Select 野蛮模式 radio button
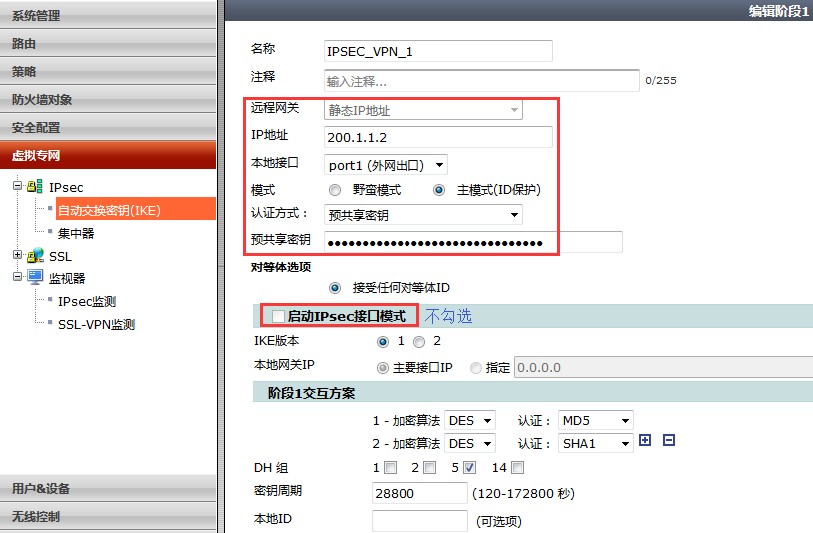 (x=335, y=190)
